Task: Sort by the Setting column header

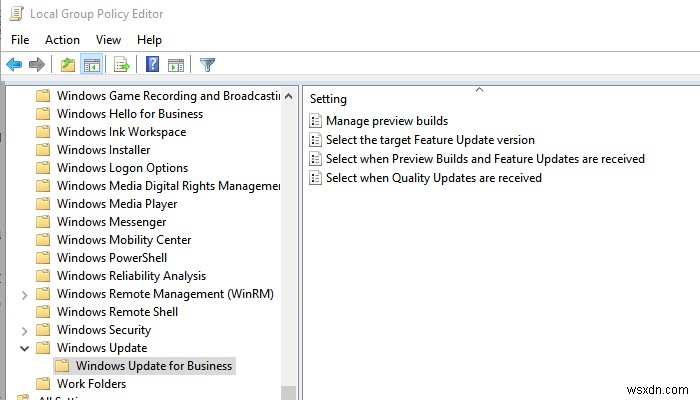Action: (328, 99)
